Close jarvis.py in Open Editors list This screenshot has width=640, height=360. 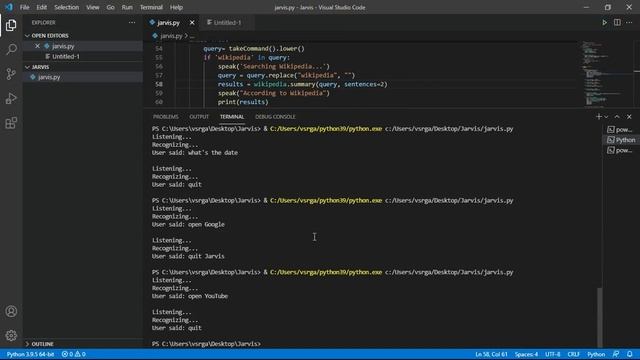(x=37, y=46)
